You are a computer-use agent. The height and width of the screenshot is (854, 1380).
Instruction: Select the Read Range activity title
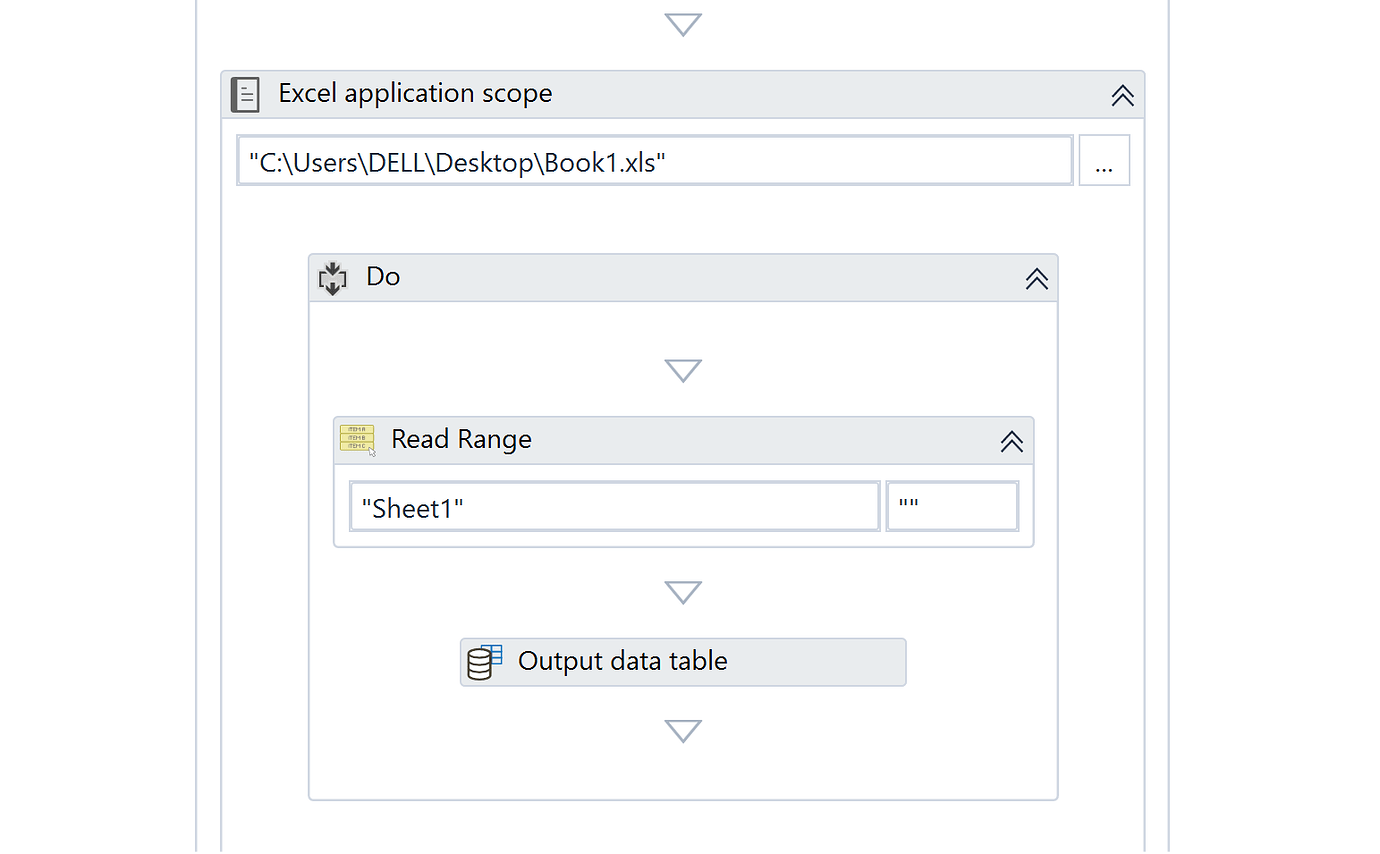pos(461,440)
